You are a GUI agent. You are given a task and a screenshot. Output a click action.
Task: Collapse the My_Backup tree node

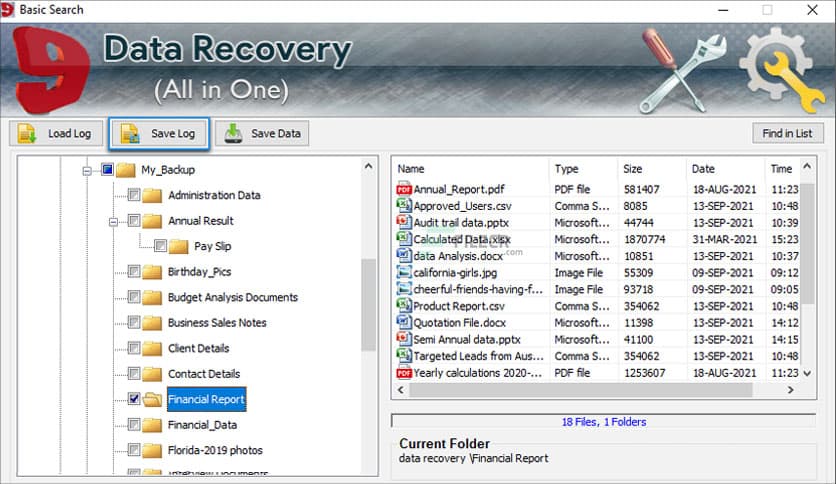[87, 171]
